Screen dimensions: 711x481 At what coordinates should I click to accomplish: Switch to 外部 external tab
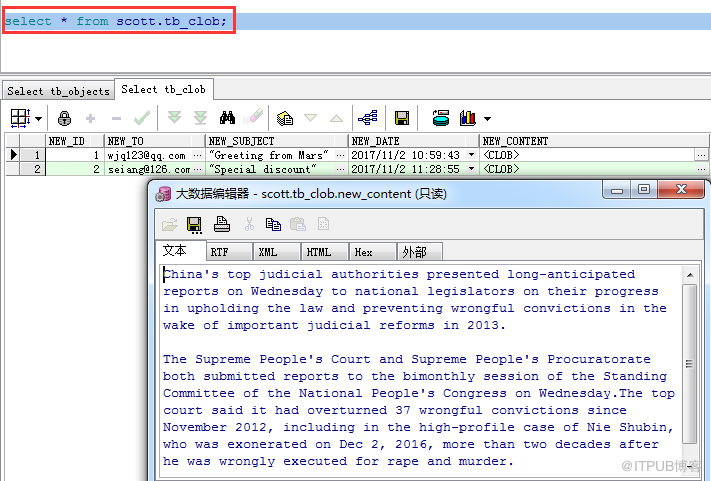[420, 252]
